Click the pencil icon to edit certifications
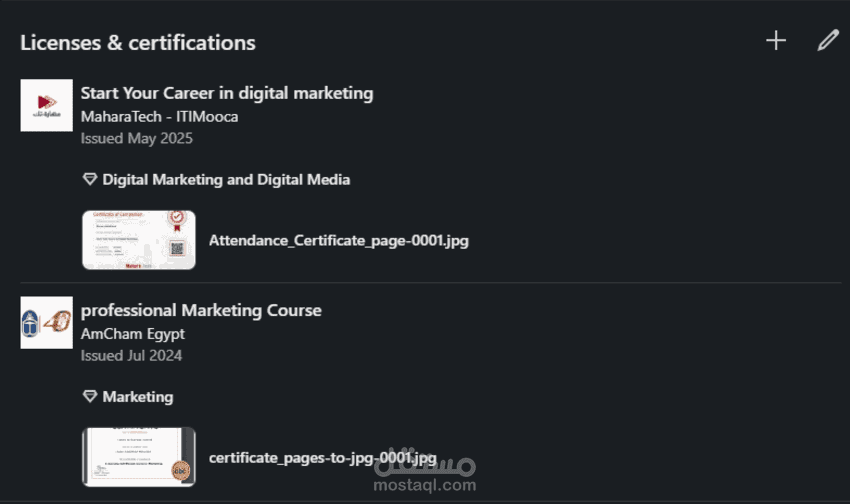The height and width of the screenshot is (504, 850). [827, 41]
